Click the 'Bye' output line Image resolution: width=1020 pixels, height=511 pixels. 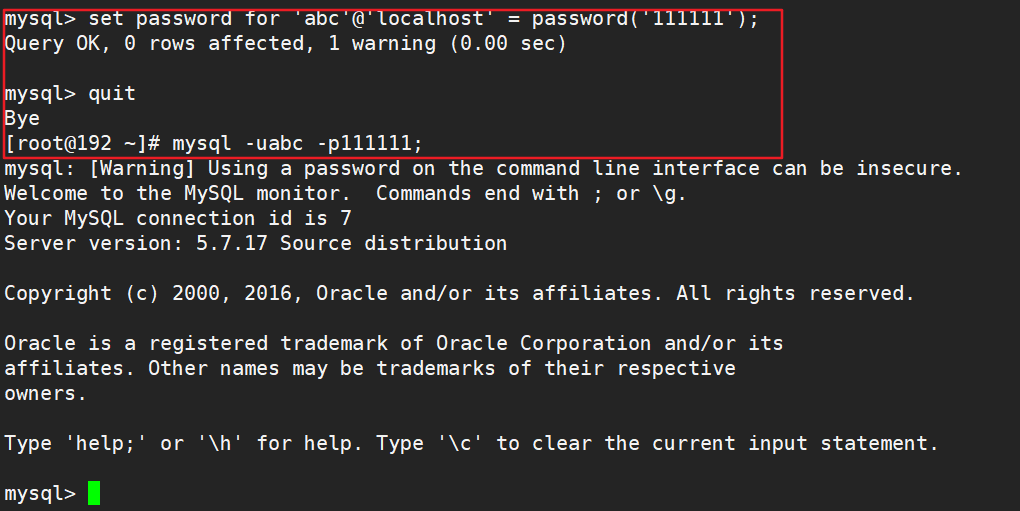click(x=22, y=119)
